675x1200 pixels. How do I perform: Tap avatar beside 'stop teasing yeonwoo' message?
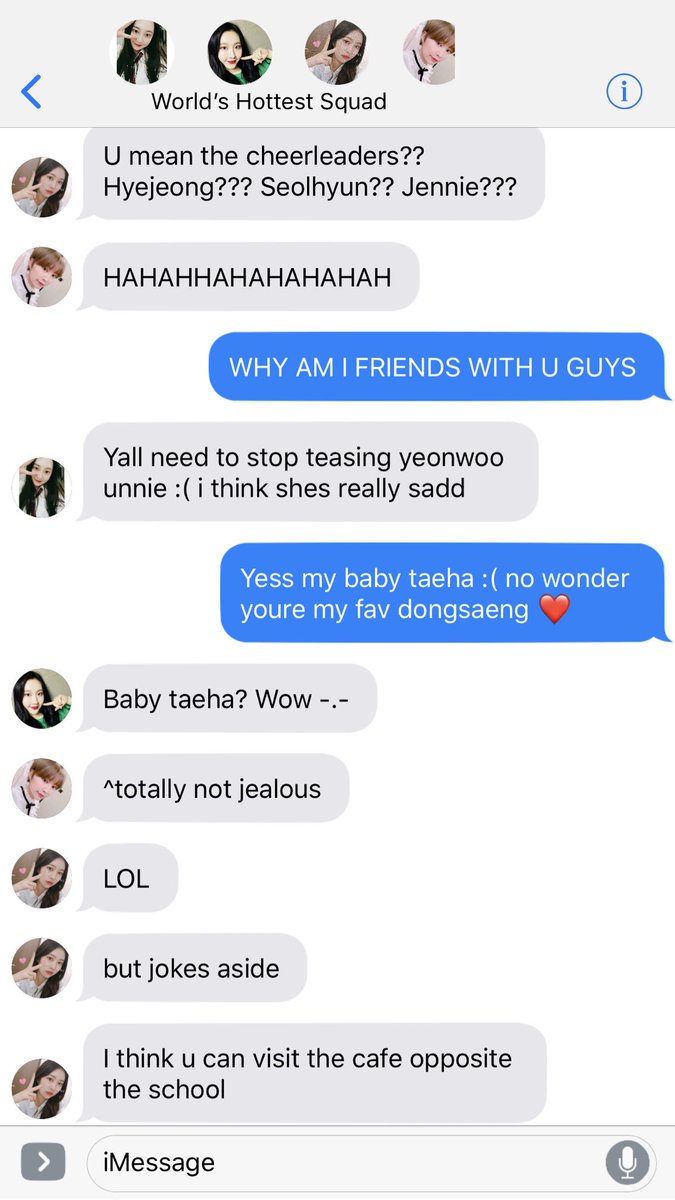[41, 488]
